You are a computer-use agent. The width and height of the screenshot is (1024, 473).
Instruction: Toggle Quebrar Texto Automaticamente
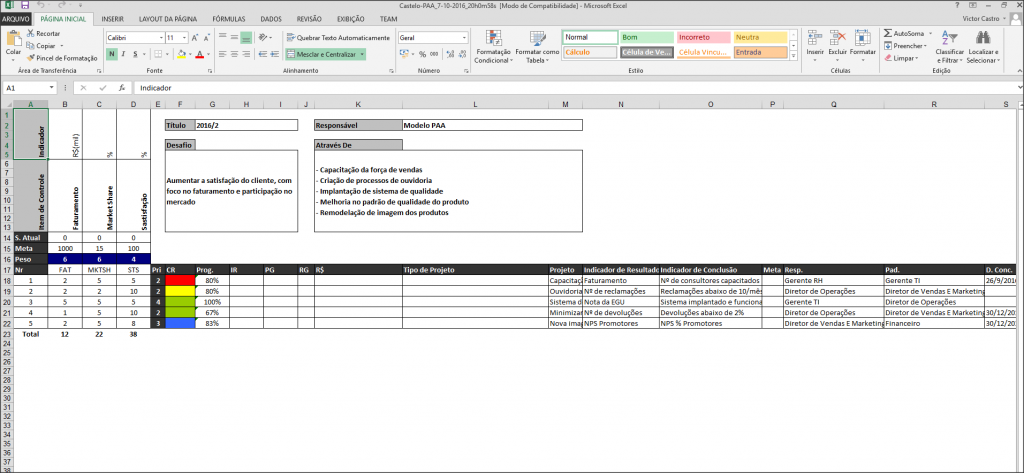click(338, 38)
